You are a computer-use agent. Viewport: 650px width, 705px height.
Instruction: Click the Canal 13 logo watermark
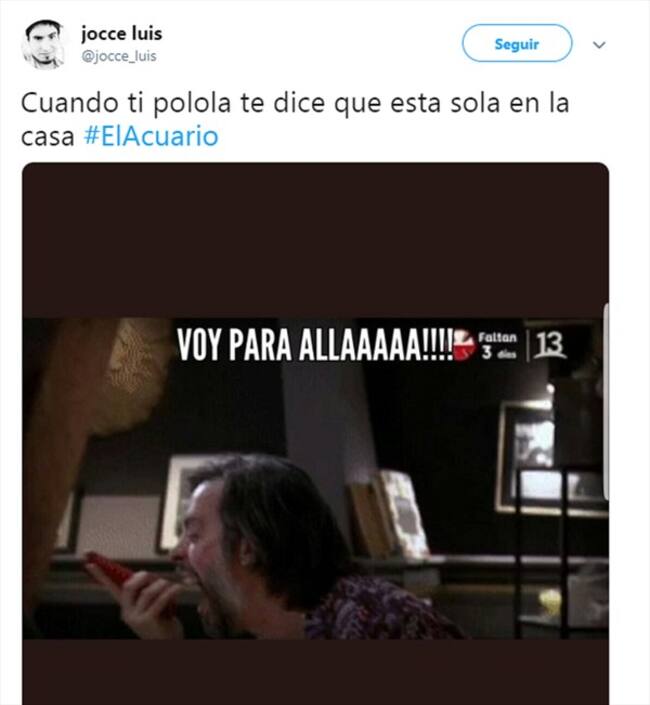tap(549, 345)
